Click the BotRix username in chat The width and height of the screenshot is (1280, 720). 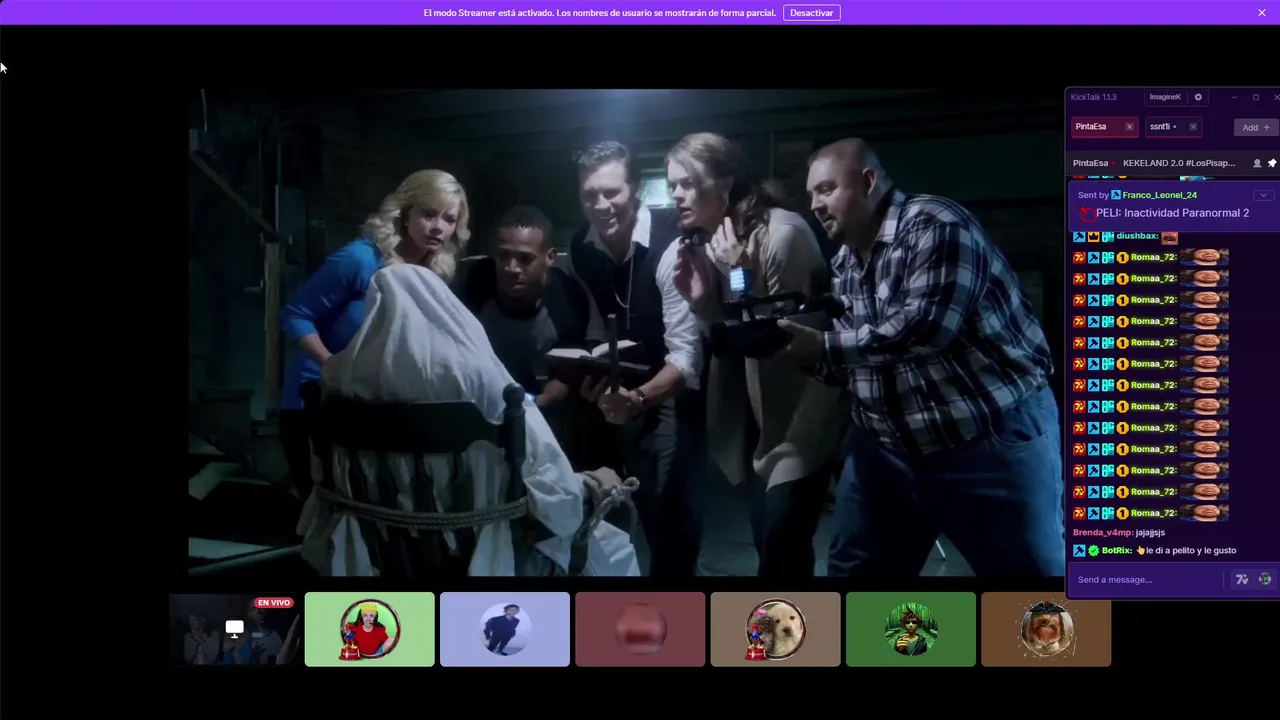point(1117,551)
